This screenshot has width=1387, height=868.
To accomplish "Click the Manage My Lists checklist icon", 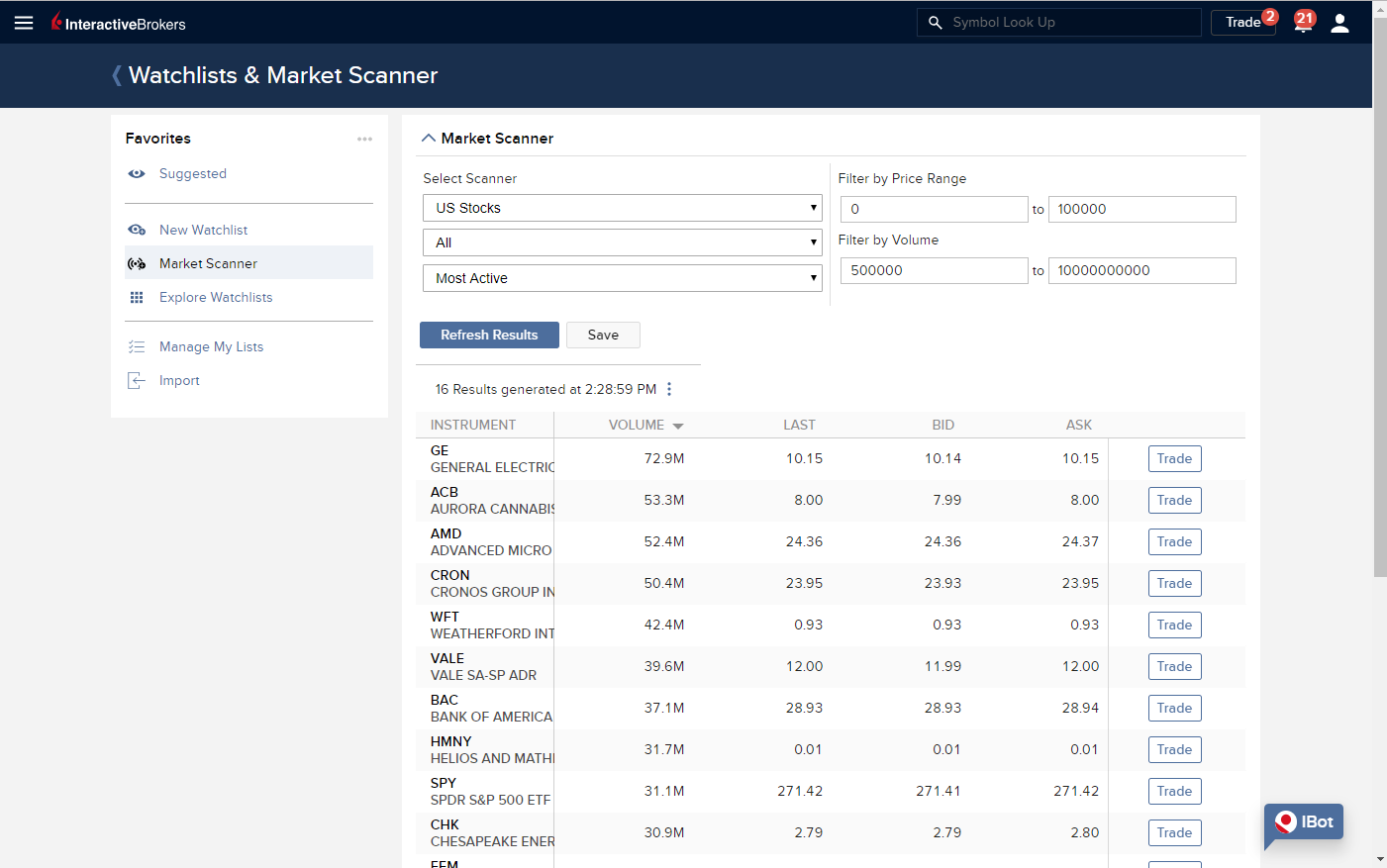I will tap(137, 346).
